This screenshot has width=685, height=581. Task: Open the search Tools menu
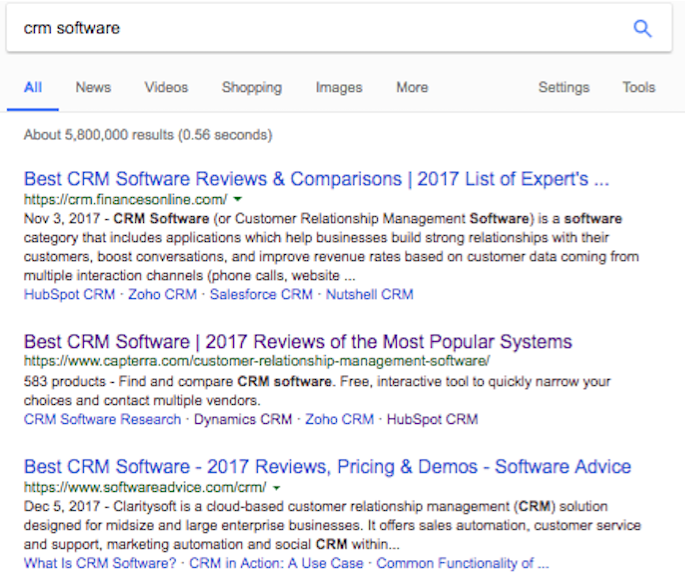(638, 87)
